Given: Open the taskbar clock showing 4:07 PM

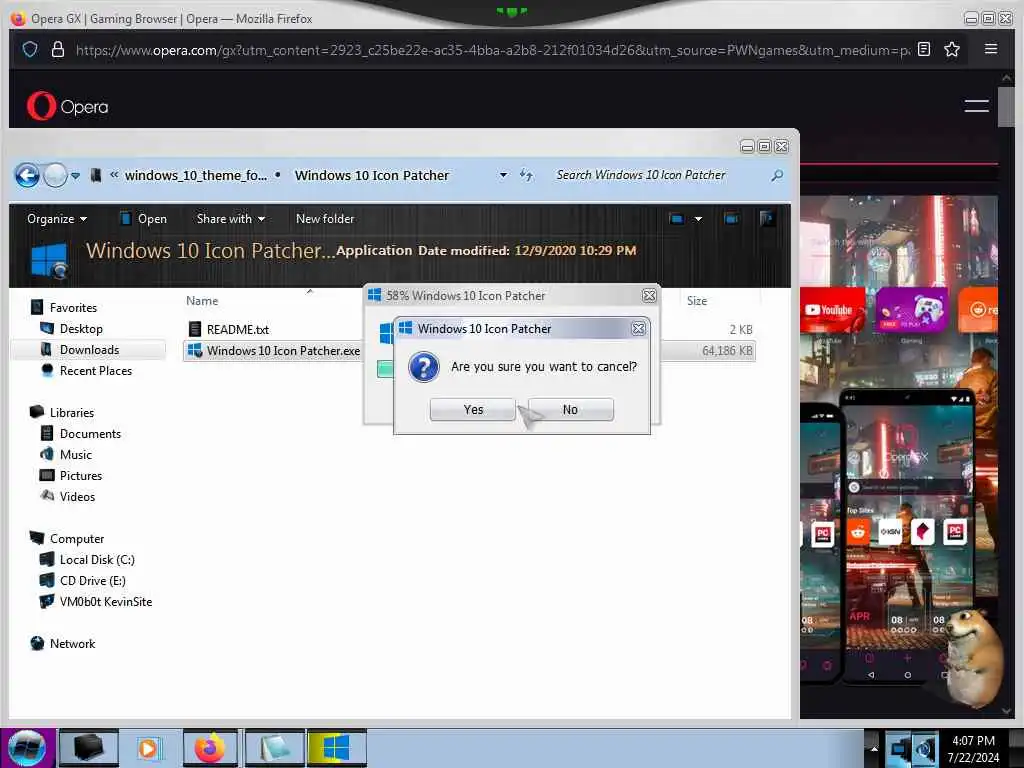Looking at the screenshot, I should 974,749.
